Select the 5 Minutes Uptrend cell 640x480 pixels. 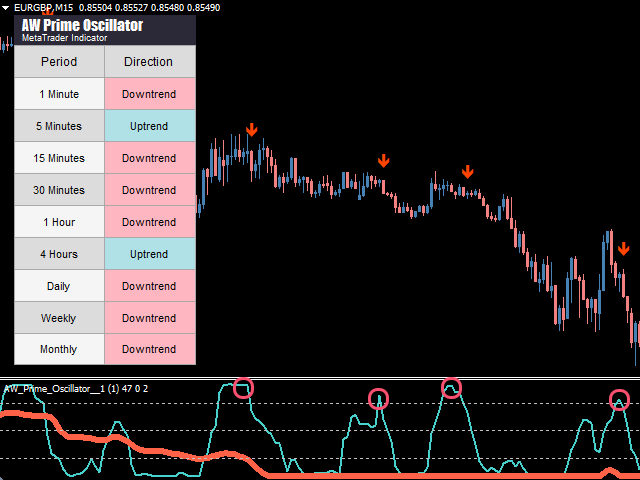point(149,126)
